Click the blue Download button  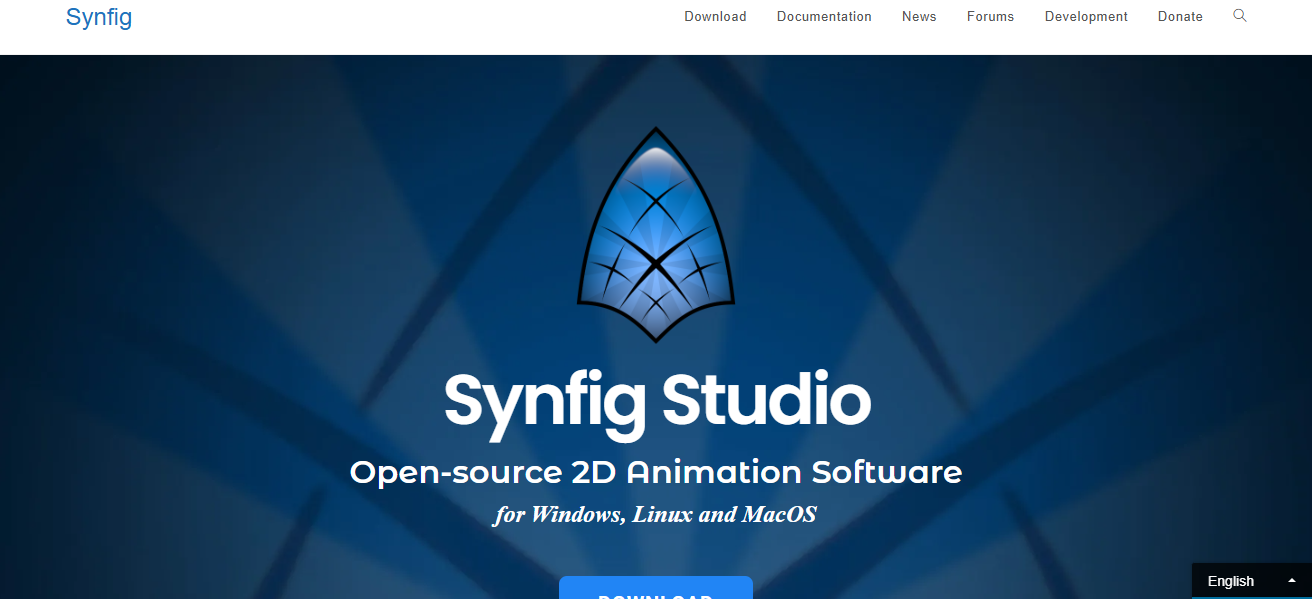tap(656, 588)
